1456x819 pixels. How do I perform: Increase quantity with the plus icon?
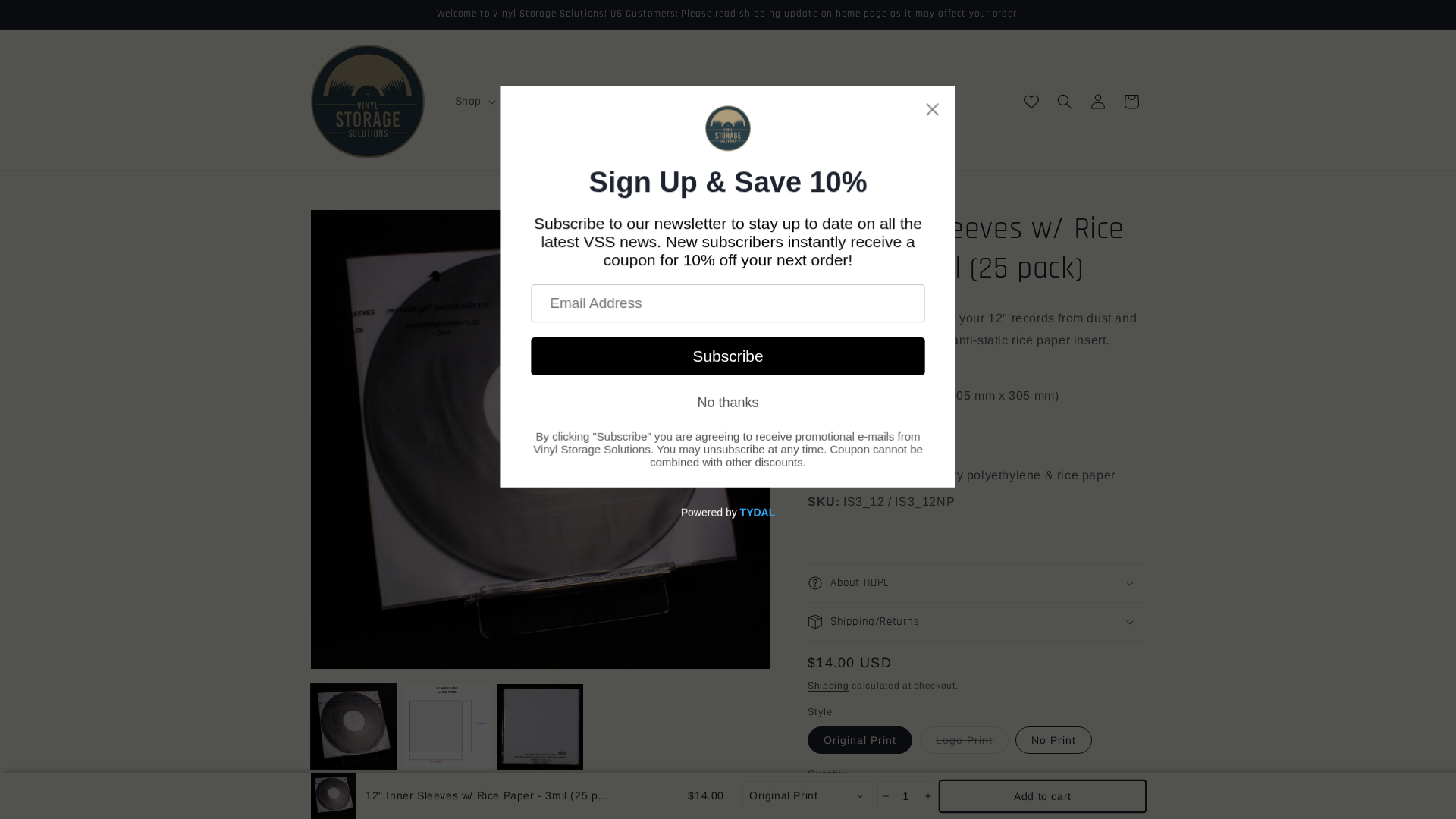click(927, 796)
